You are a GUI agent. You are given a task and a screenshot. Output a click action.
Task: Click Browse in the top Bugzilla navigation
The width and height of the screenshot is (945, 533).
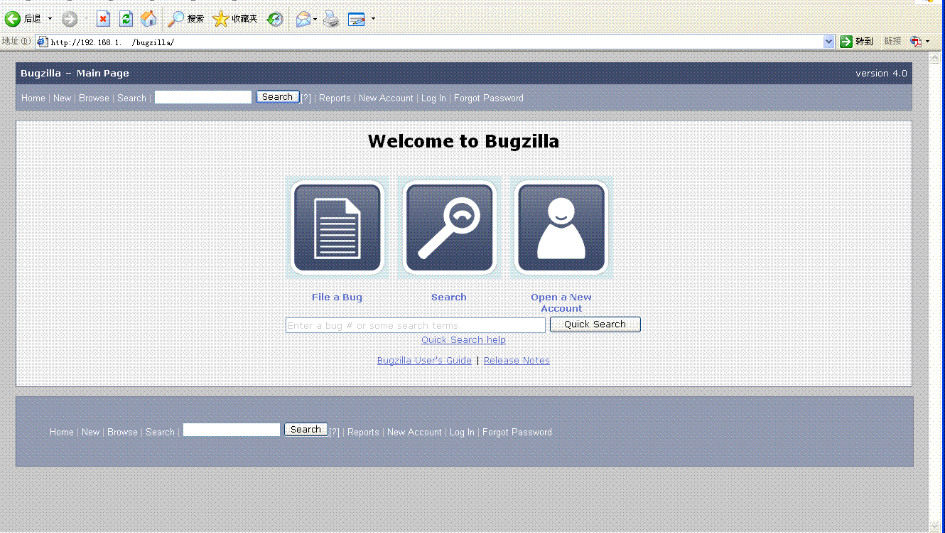(94, 98)
